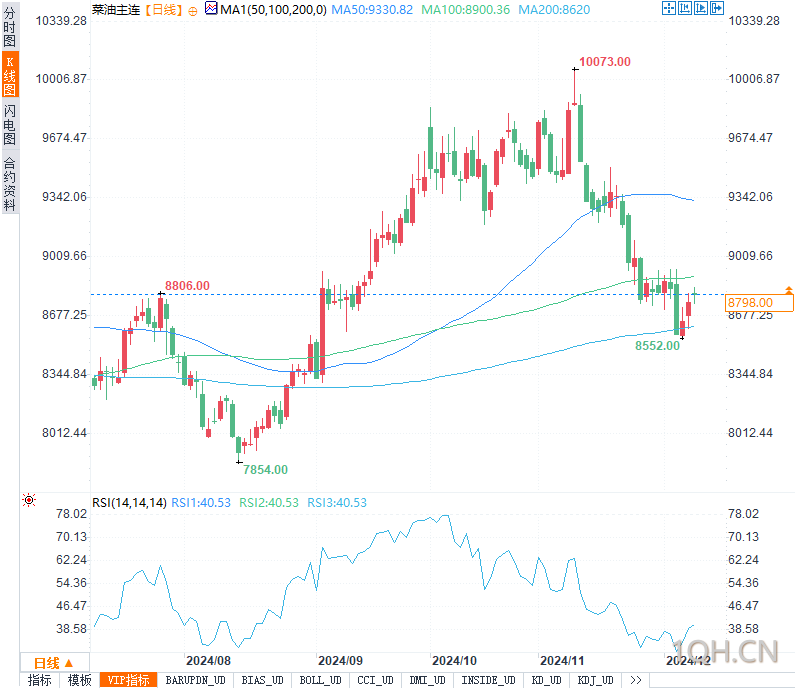Click the chart scroll-back icon
Image resolution: width=795 pixels, height=688 pixels.
click(685, 8)
